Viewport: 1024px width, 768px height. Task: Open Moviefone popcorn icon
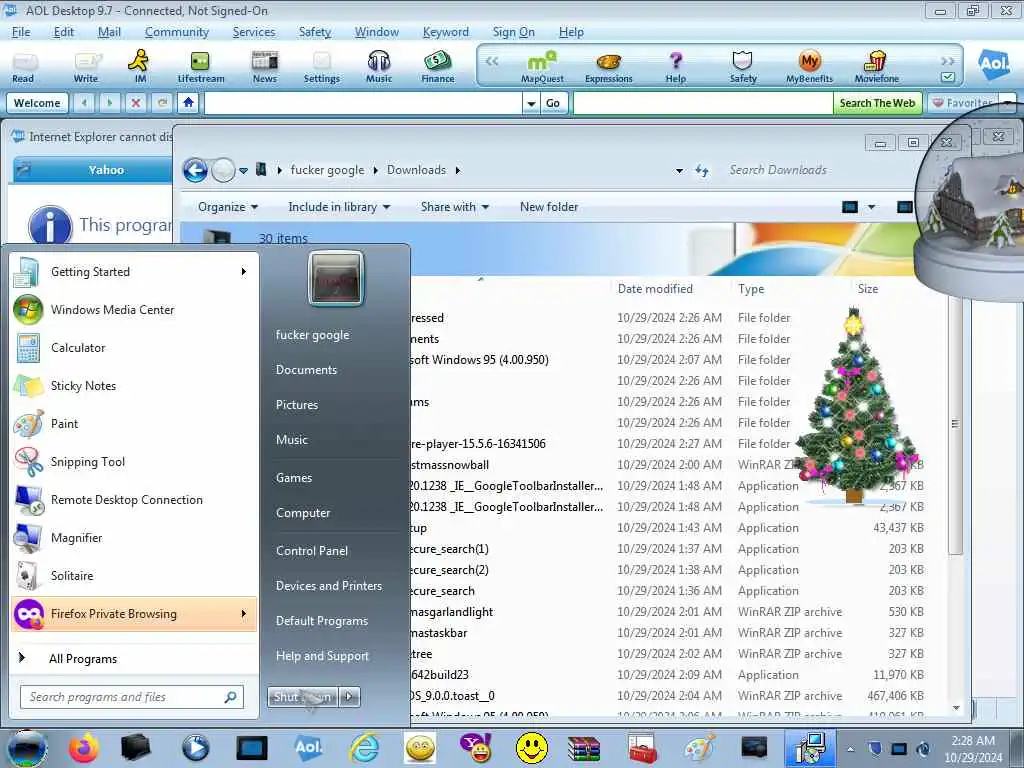[876, 67]
